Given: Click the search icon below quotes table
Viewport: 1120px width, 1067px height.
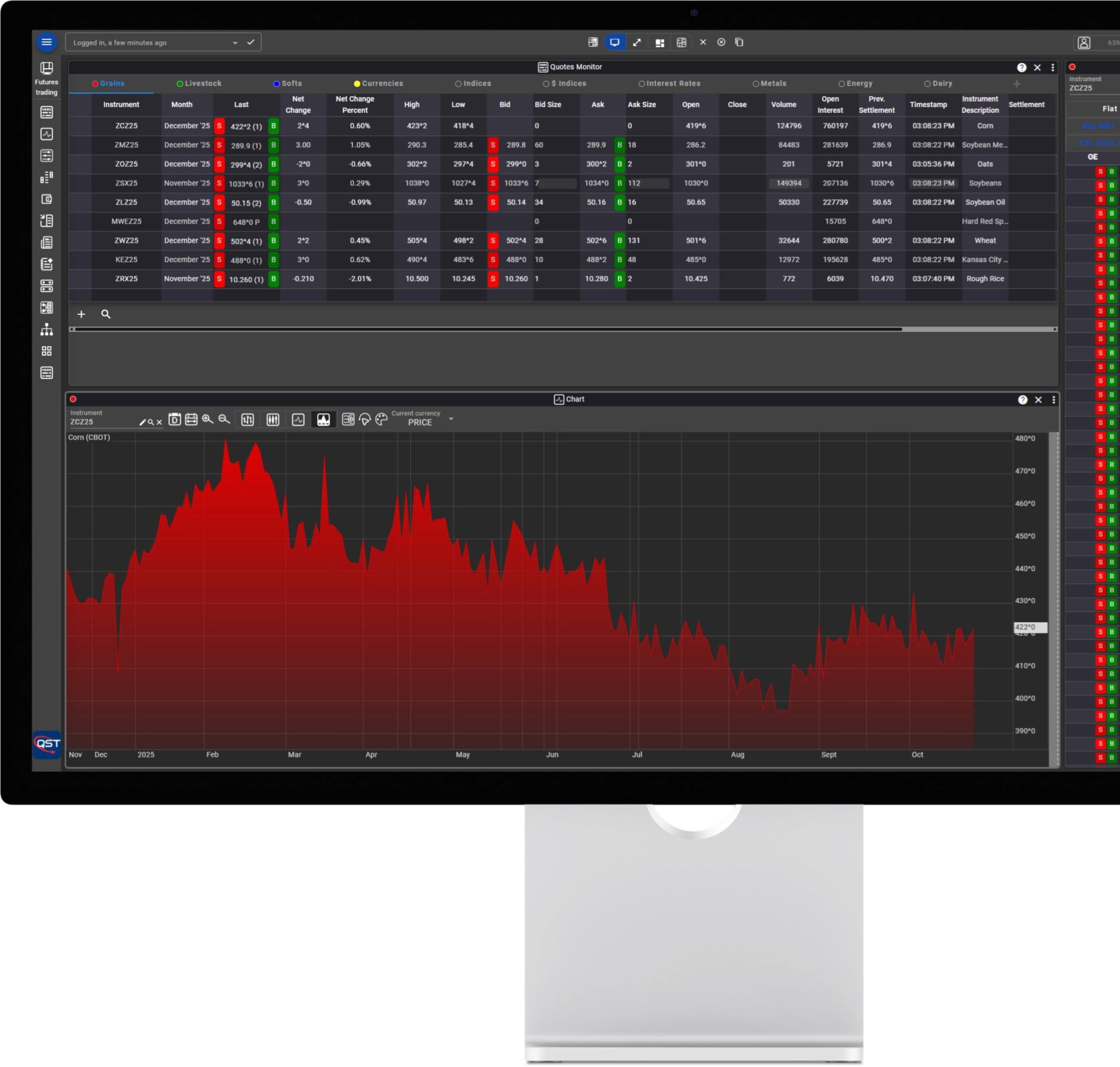Looking at the screenshot, I should [x=106, y=314].
